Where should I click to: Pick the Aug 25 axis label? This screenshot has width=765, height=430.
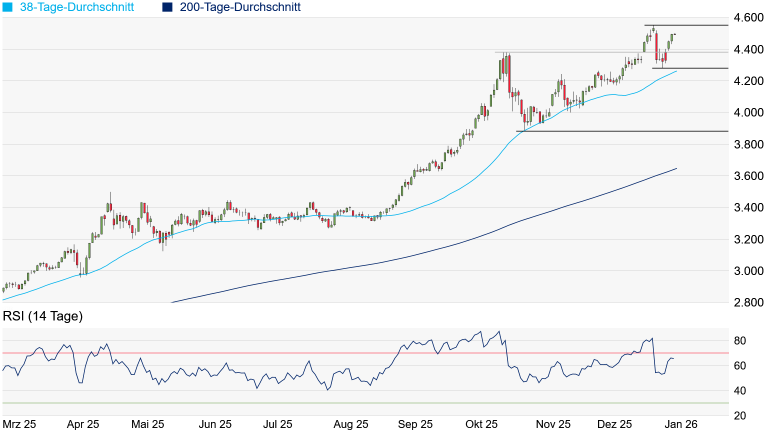click(350, 424)
